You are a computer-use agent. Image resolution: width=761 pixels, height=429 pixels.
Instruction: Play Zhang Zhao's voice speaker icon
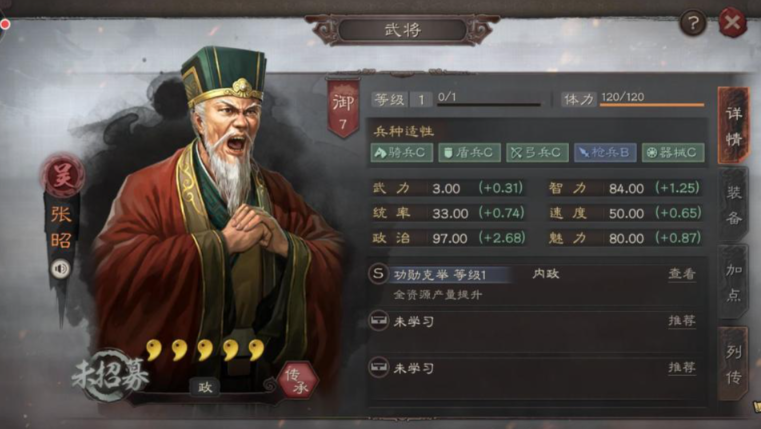pyautogui.click(x=61, y=268)
